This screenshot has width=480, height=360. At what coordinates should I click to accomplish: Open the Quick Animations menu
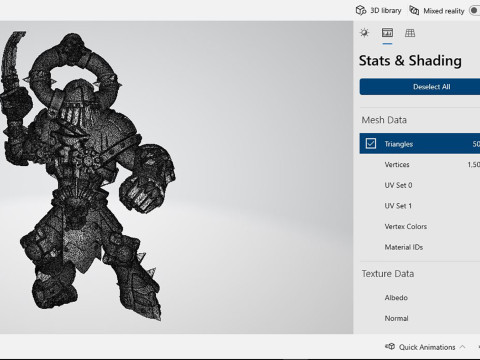point(425,347)
